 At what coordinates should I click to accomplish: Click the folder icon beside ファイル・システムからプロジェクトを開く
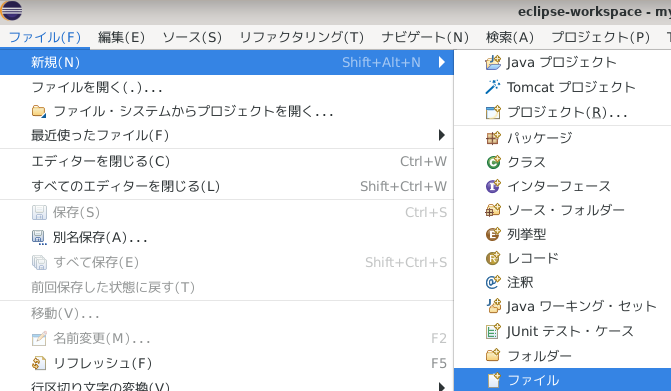click(x=39, y=111)
